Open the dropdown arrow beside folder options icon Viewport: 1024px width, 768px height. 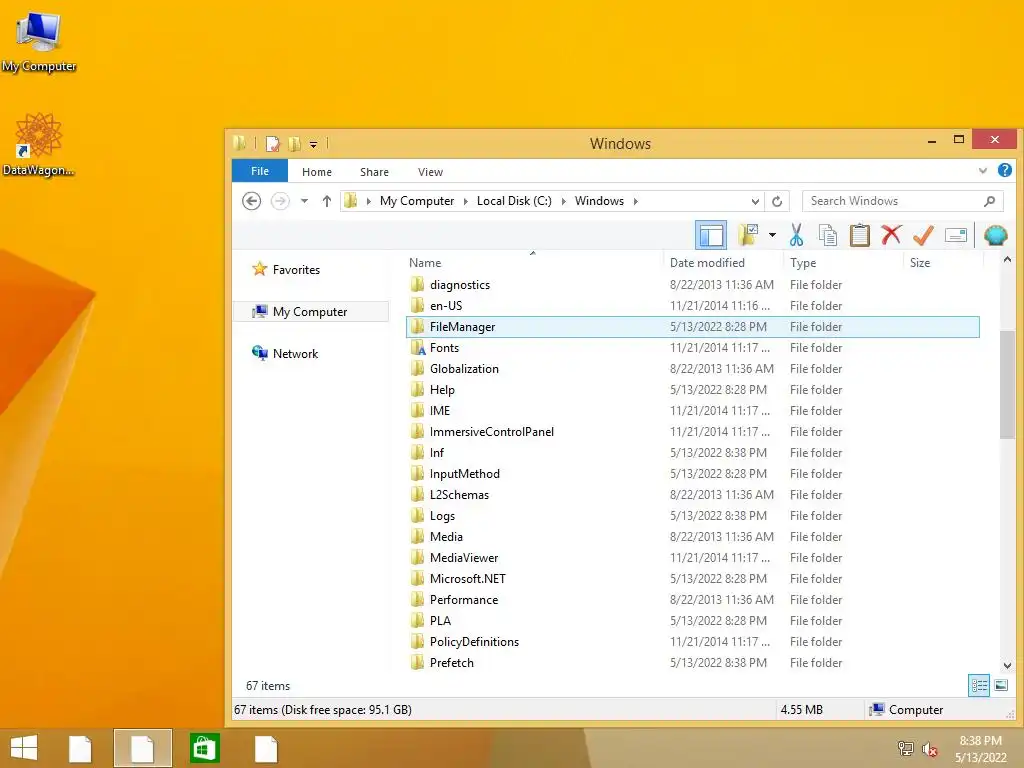(772, 235)
